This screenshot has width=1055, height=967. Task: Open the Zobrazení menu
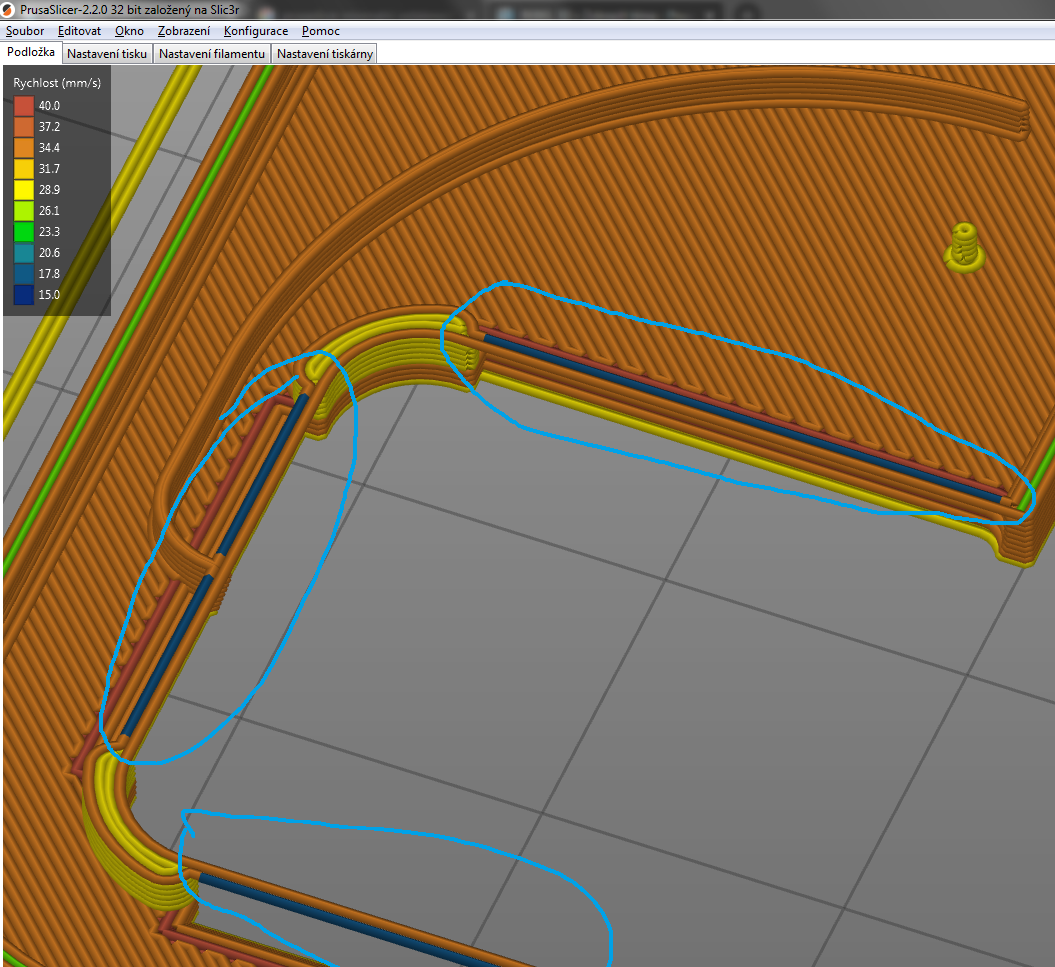pos(184,31)
